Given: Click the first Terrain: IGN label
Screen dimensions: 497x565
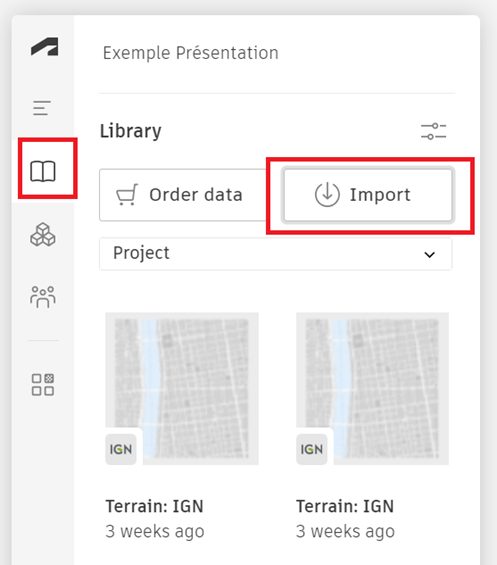Looking at the screenshot, I should 155,506.
